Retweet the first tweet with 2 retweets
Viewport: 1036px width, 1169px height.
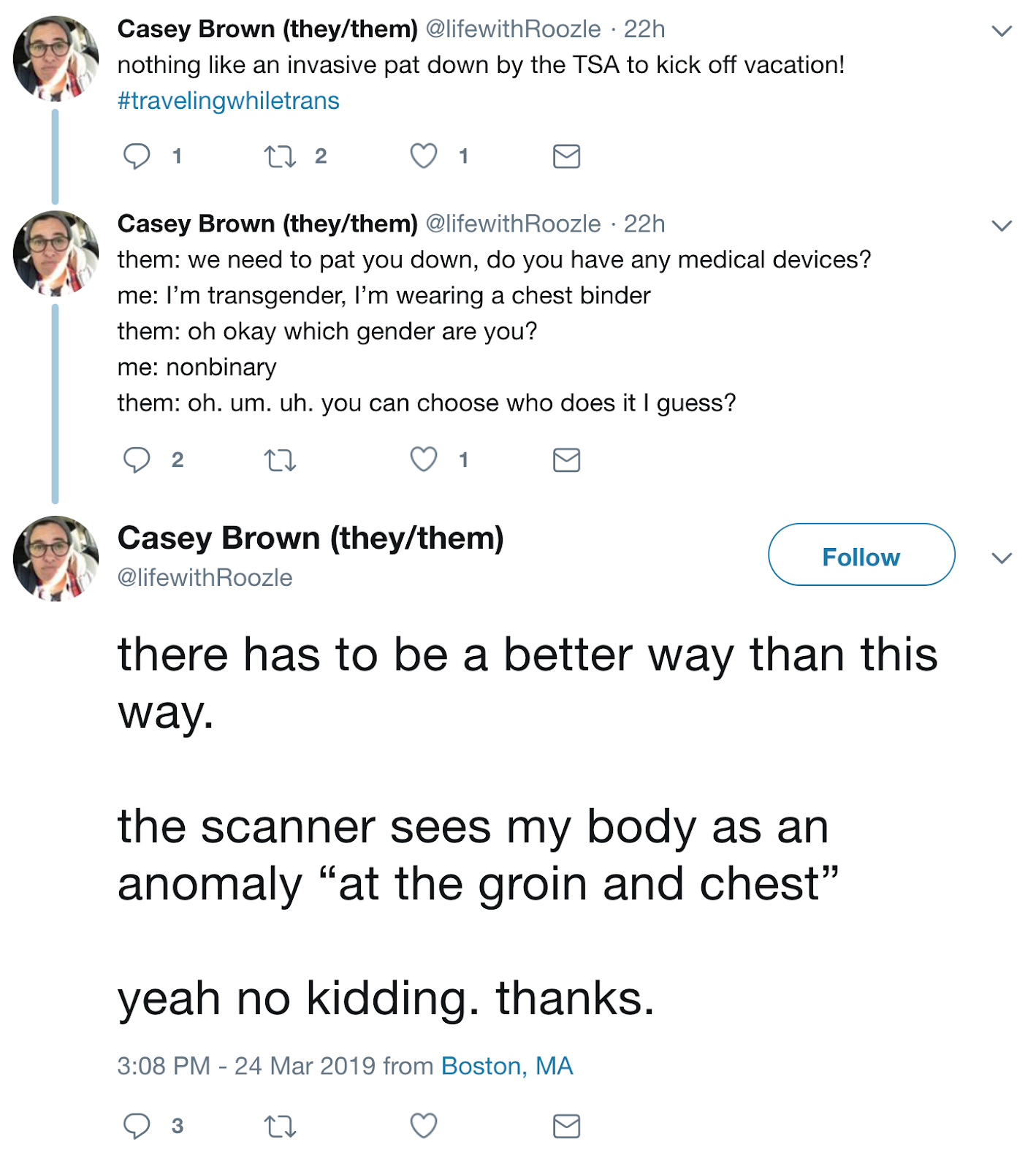(x=280, y=156)
